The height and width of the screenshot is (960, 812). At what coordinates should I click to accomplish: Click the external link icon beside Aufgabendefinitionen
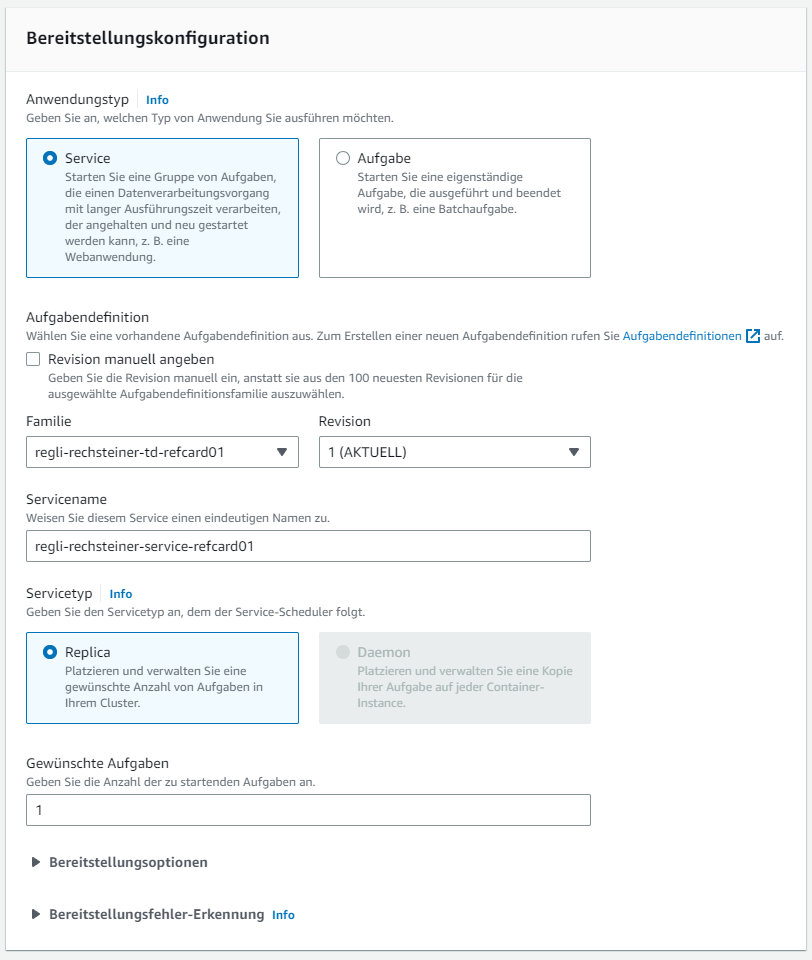point(753,336)
